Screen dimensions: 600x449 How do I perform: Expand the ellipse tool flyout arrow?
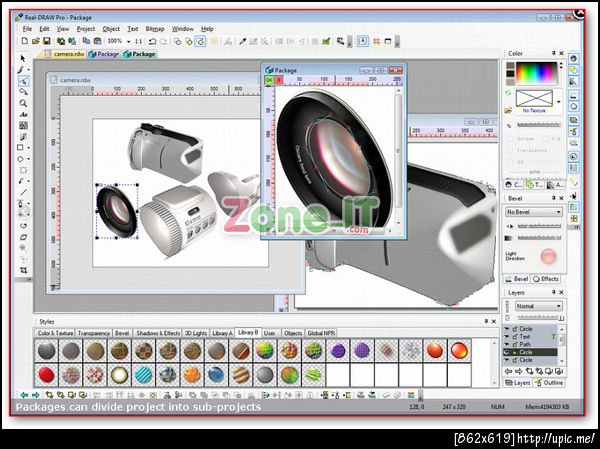point(29,159)
